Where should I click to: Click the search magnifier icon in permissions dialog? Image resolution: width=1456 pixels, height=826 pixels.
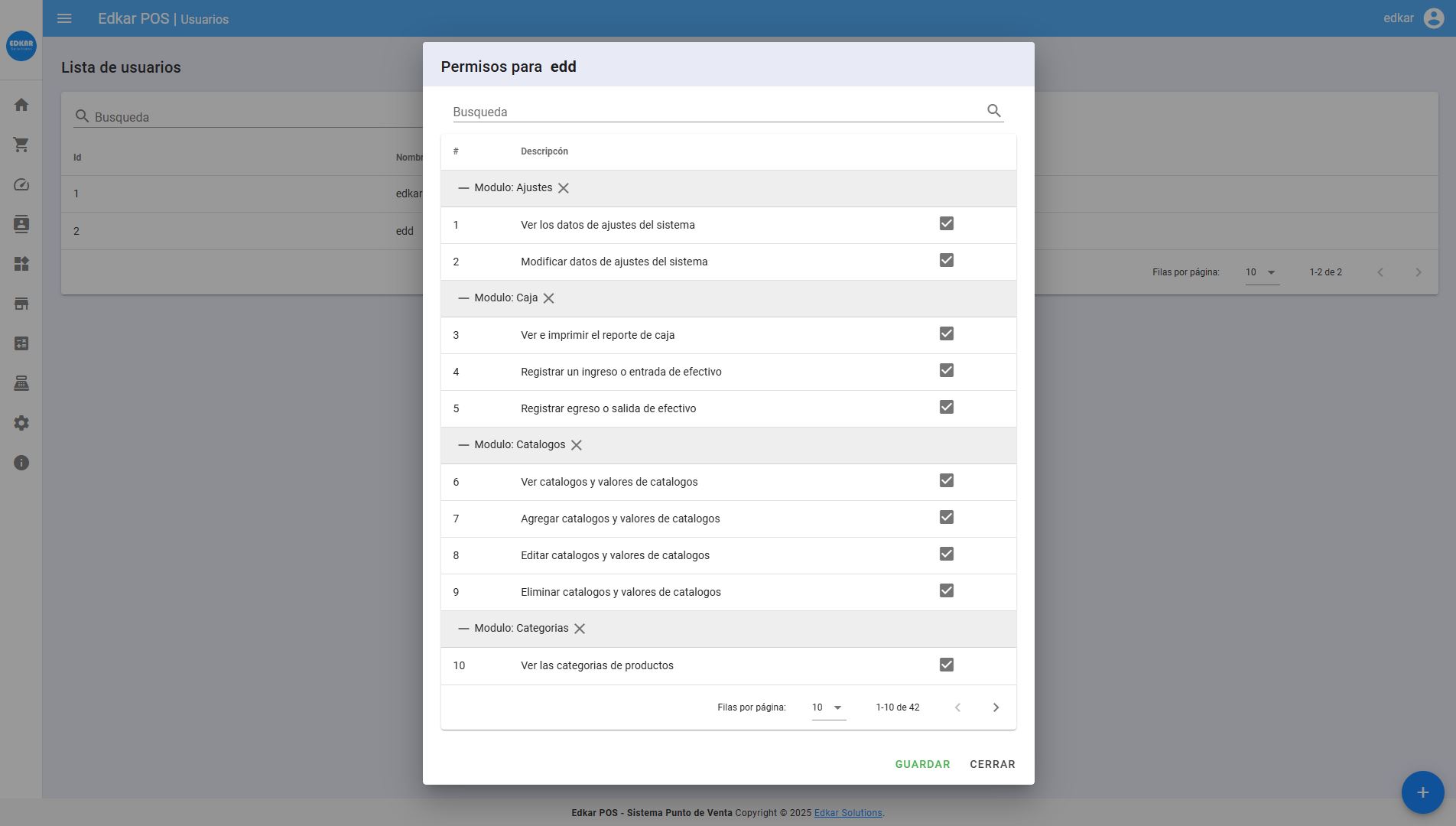point(993,111)
